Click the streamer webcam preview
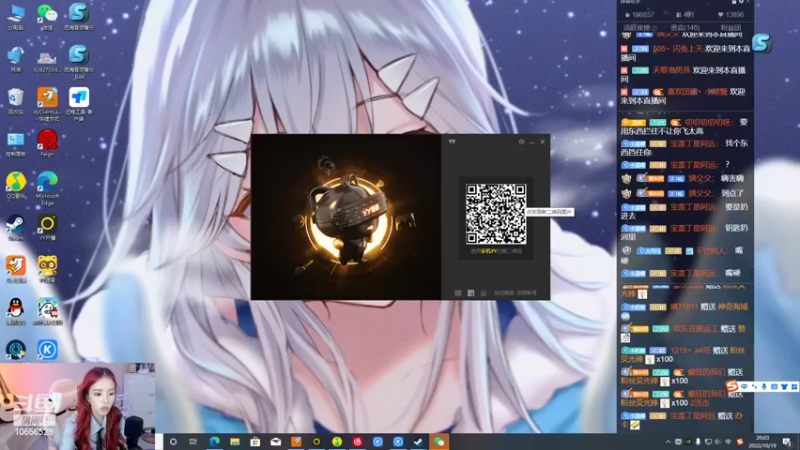 [77, 406]
